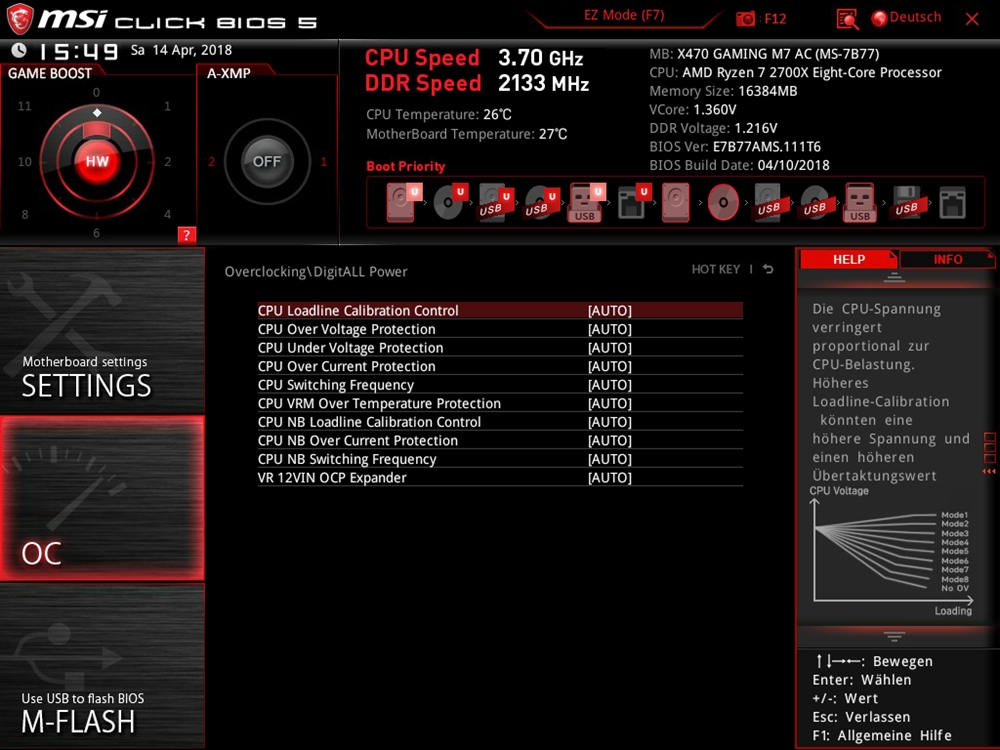Click the OC section tile
Screen dimensions: 1000x750
[x=102, y=498]
